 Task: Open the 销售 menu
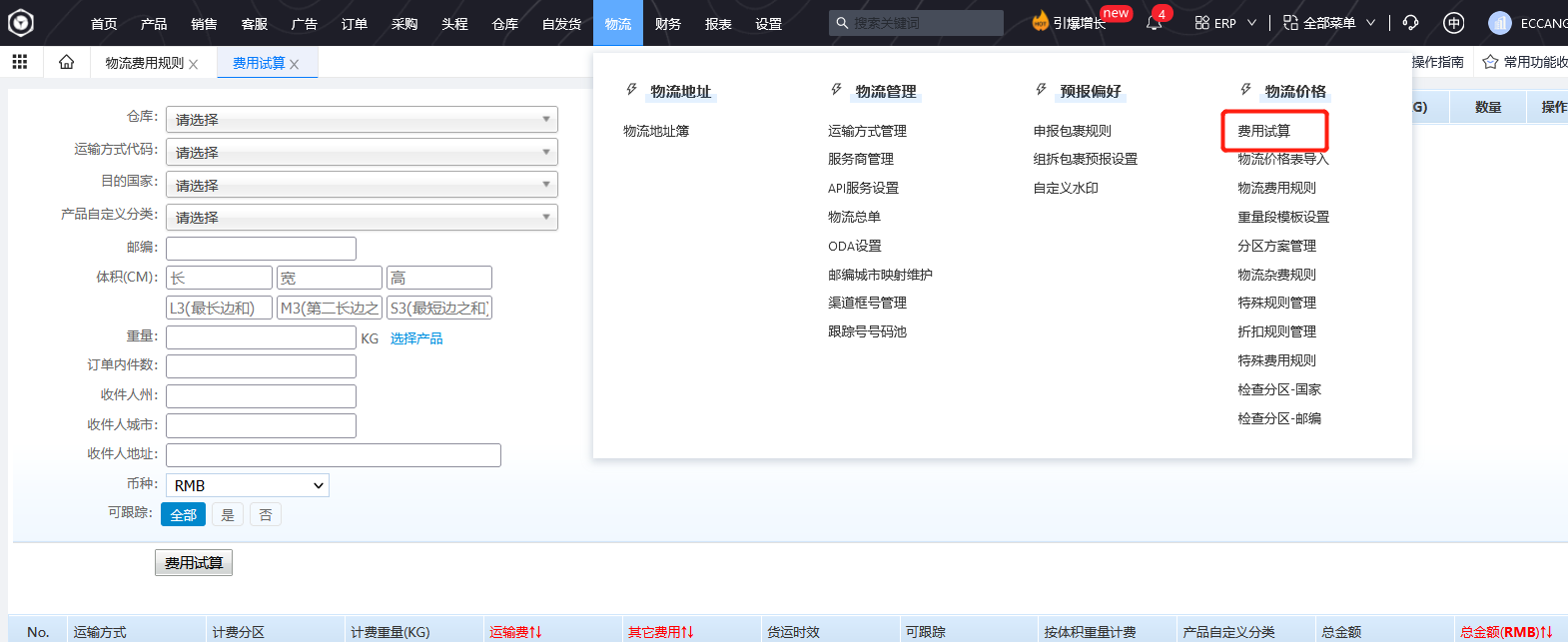[x=204, y=23]
